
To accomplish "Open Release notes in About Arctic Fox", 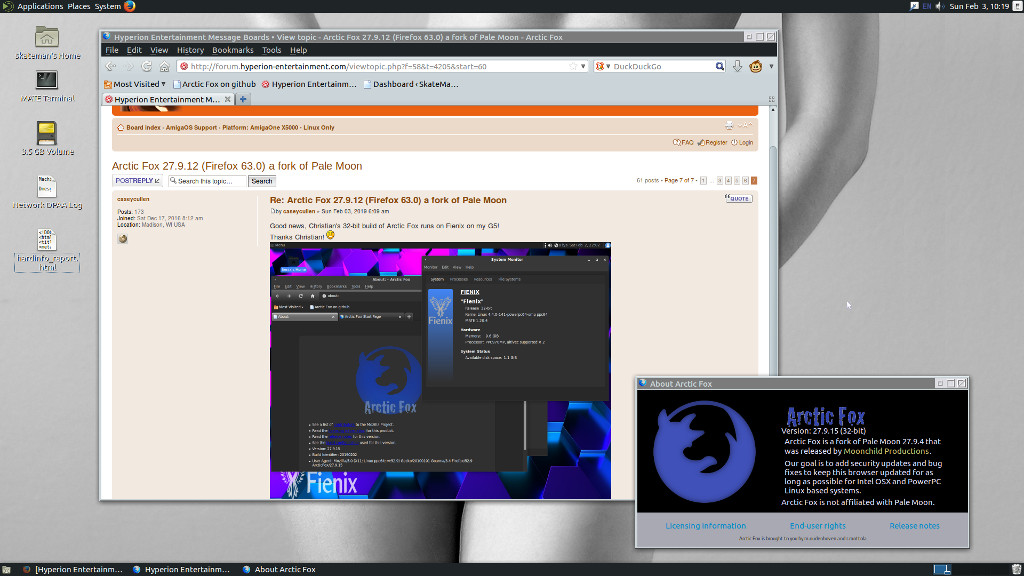I will [x=914, y=526].
